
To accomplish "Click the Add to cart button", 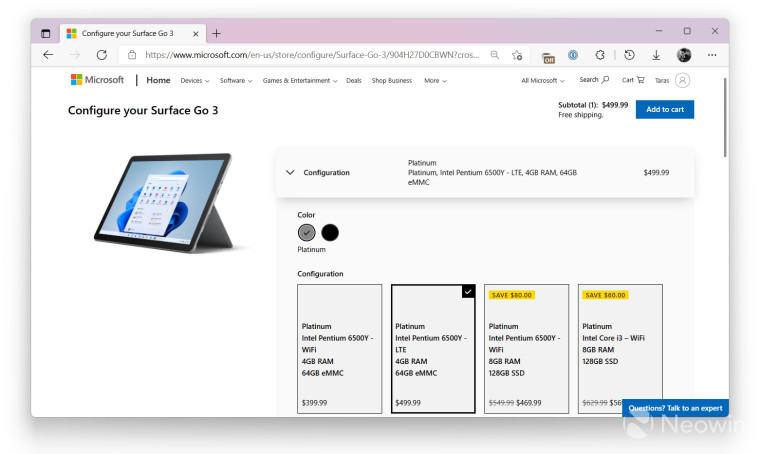I will [665, 110].
